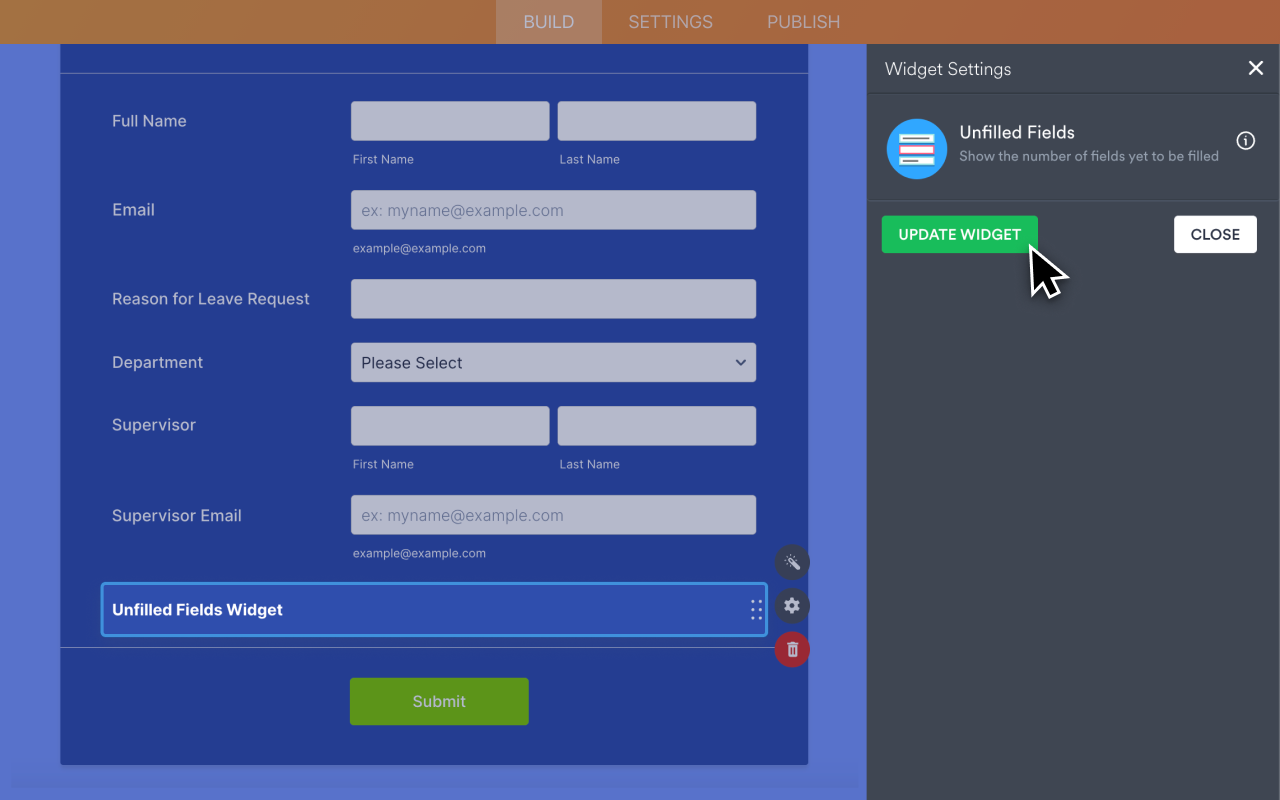Click UPDATE WIDGET to save changes

click(x=958, y=234)
